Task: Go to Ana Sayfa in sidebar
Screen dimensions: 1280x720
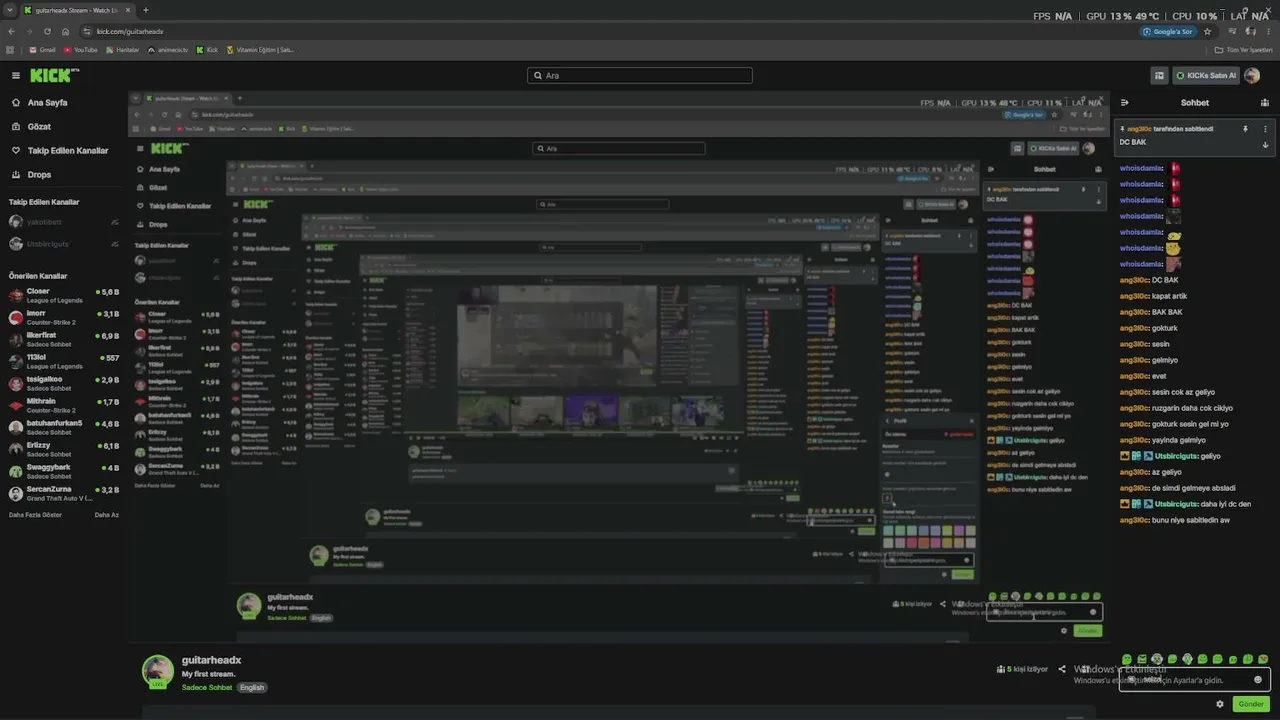Action: [40, 102]
